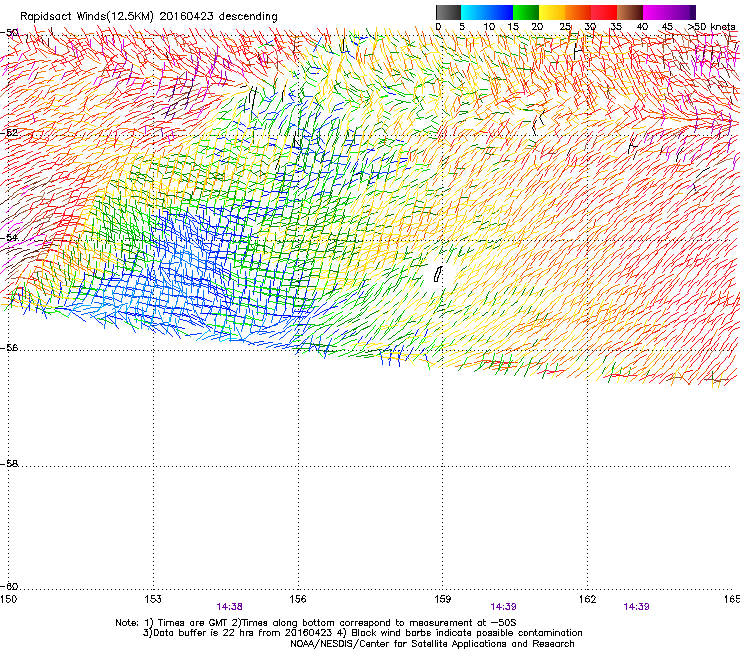The height and width of the screenshot is (650, 740).
Task: Click the purple '14:39' stamp right of longitude 162
Action: tap(636, 607)
